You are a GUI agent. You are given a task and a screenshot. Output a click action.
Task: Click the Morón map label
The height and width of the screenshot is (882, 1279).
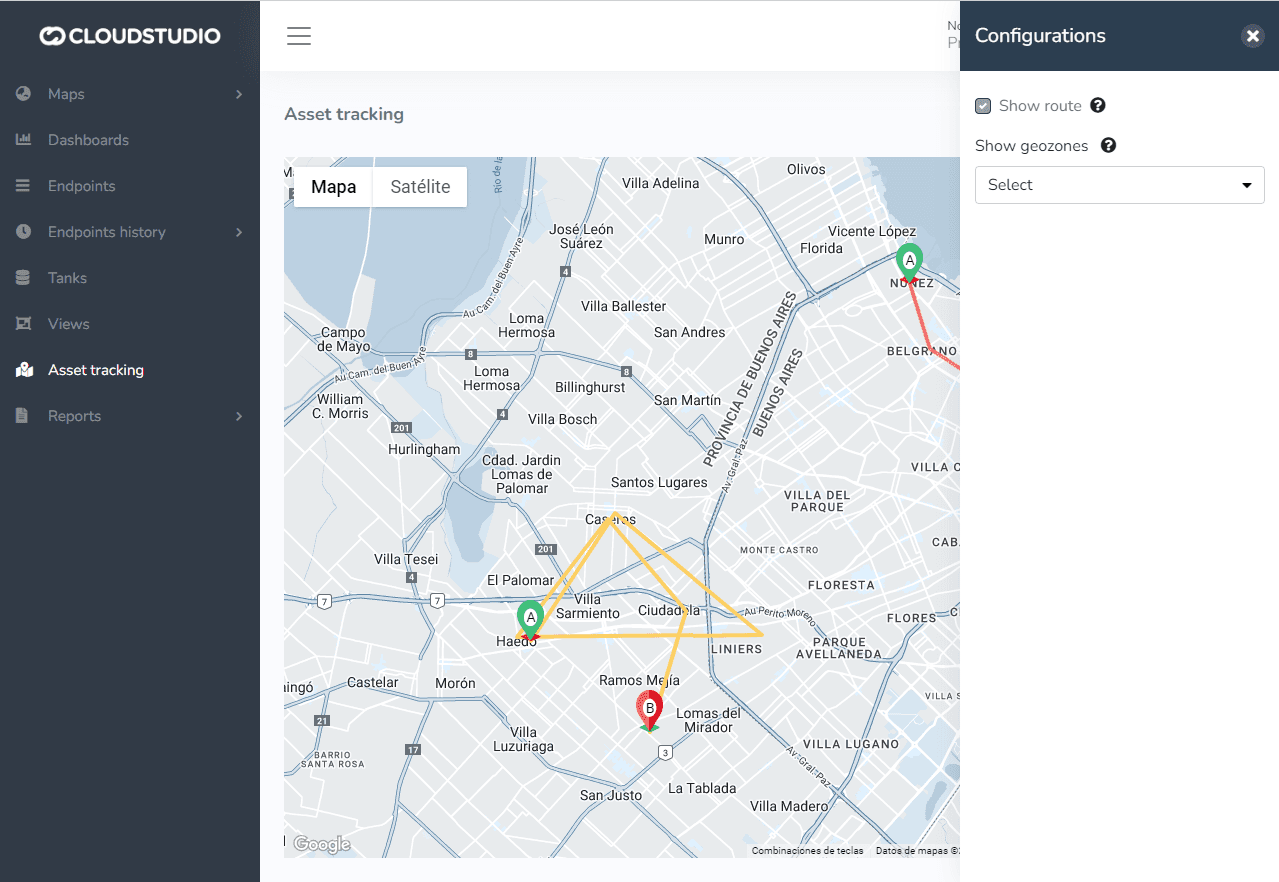(x=455, y=683)
